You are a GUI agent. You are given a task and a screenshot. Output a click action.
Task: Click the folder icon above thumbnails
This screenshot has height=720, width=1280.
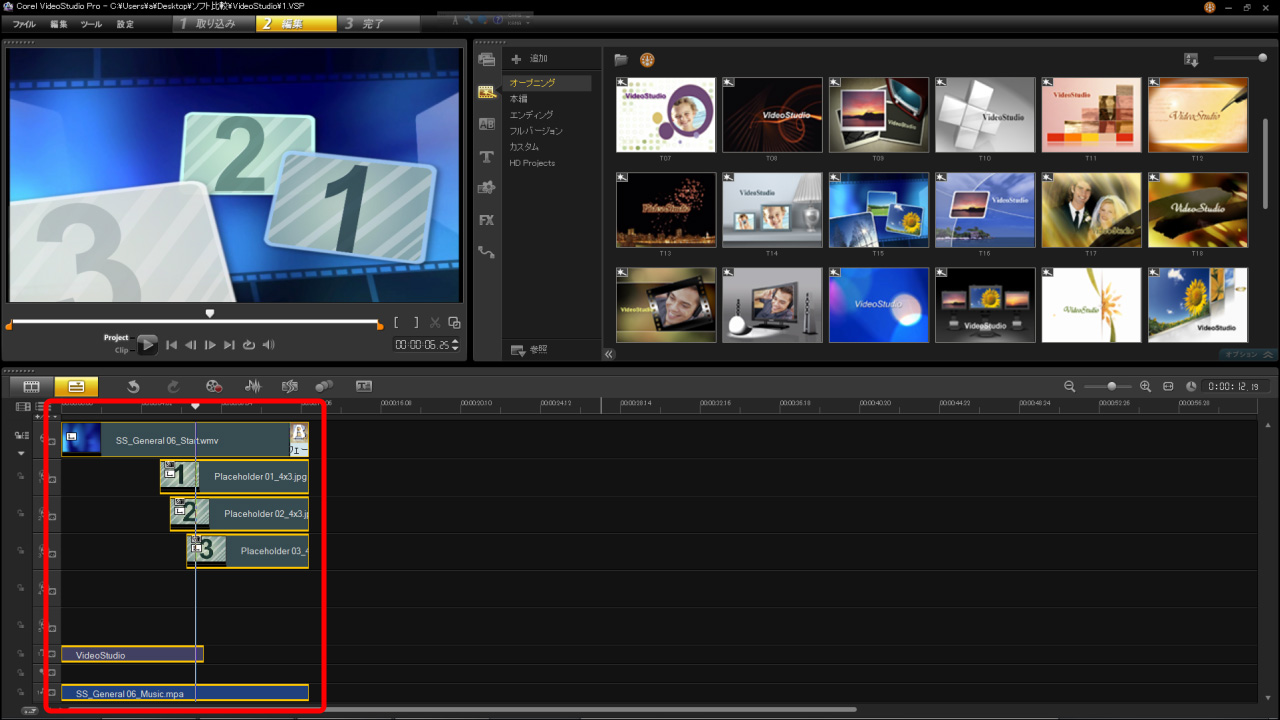coord(621,60)
